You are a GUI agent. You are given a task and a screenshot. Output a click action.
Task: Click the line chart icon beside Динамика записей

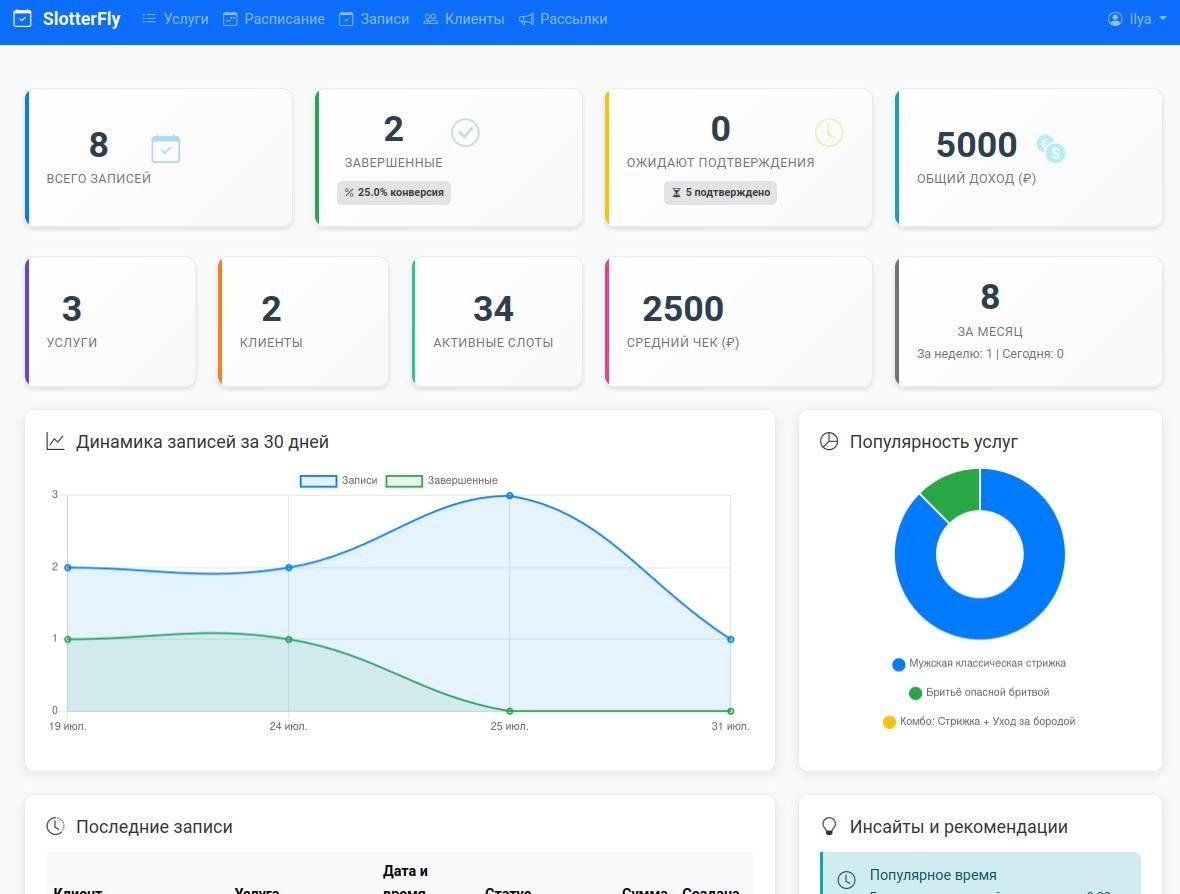point(56,442)
